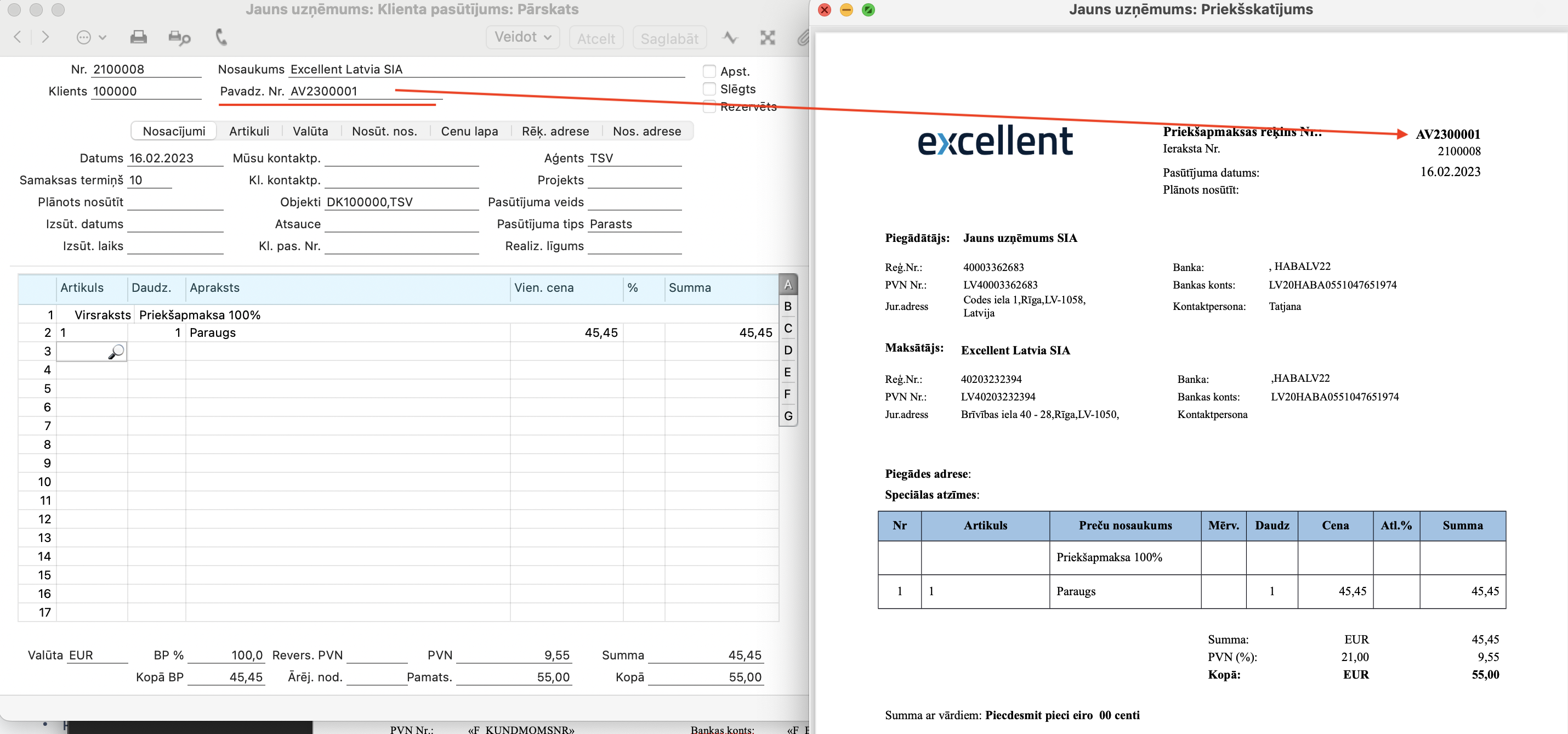Click the activity waveform icon

[x=730, y=38]
